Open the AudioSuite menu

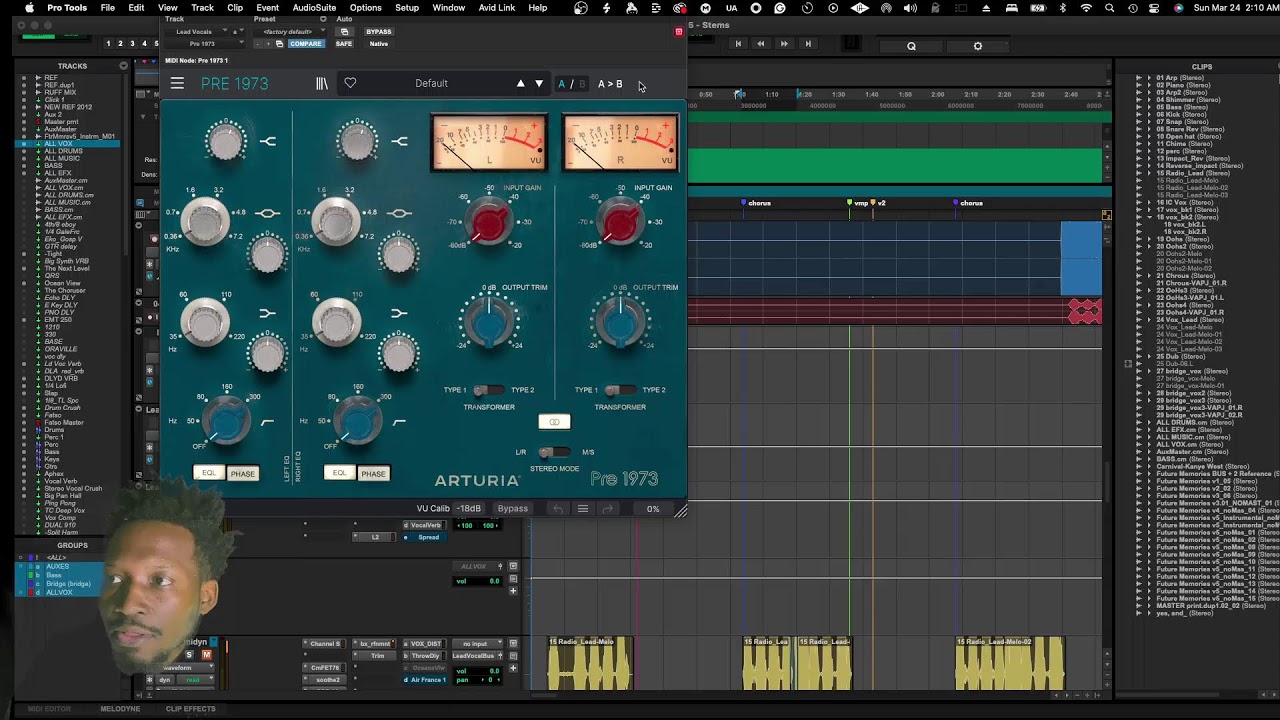(314, 8)
